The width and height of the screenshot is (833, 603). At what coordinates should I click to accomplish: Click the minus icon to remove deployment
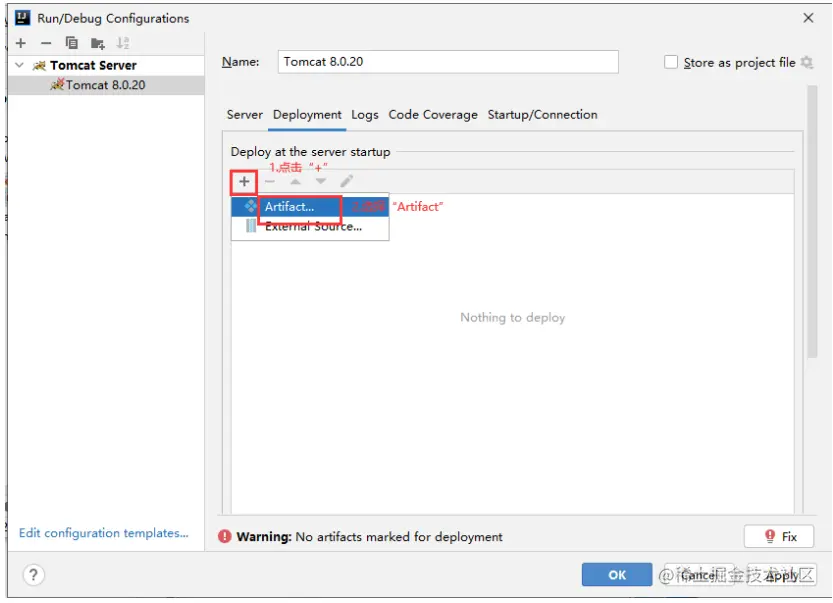pos(269,182)
